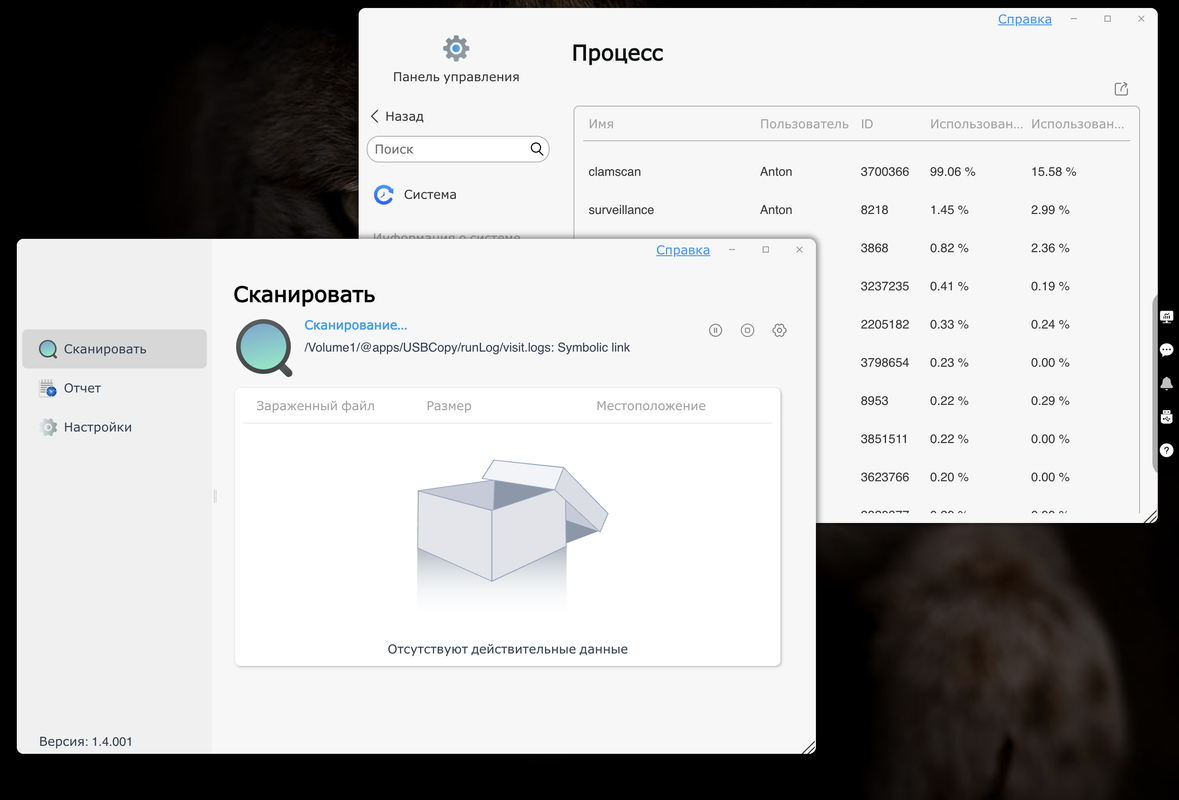Open Справка link in the Процесс window
1179x800 pixels.
tap(1024, 19)
